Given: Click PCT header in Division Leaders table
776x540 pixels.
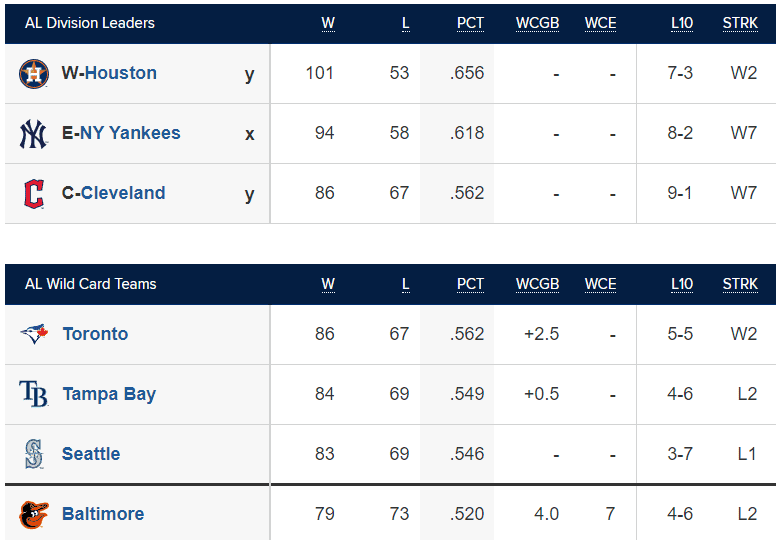Looking at the screenshot, I should click(470, 23).
